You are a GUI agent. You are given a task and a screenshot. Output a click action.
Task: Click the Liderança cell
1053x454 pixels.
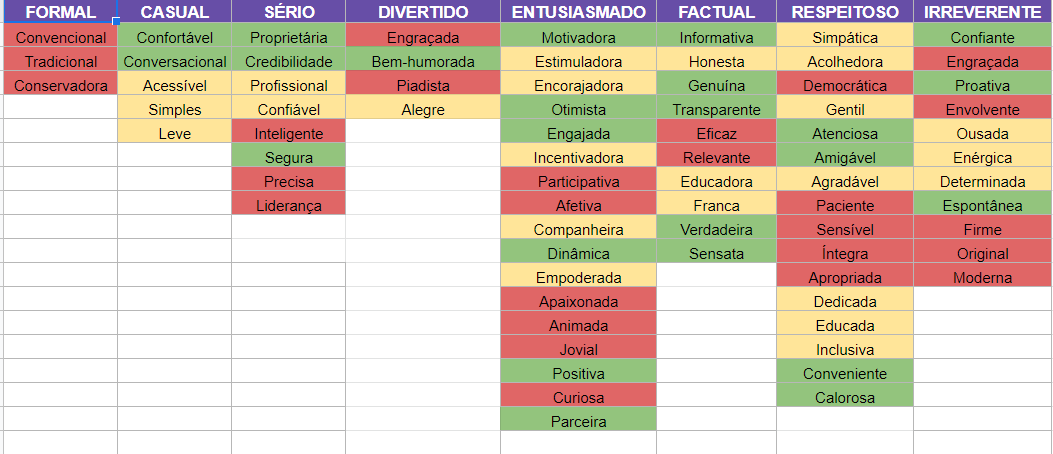pyautogui.click(x=288, y=206)
